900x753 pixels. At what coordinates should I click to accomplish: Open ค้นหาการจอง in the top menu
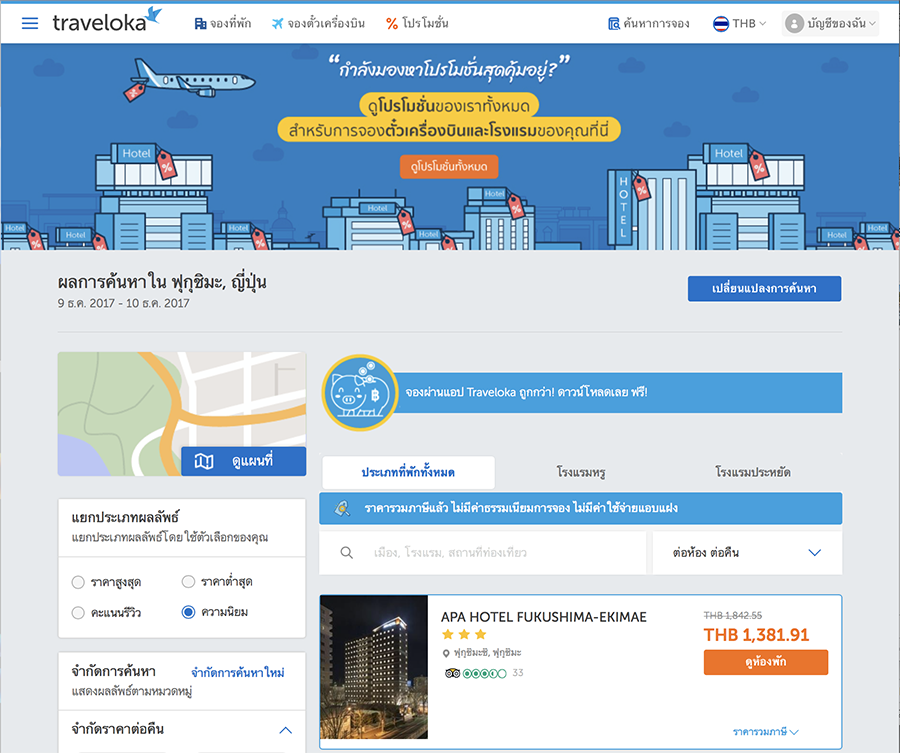coord(649,24)
